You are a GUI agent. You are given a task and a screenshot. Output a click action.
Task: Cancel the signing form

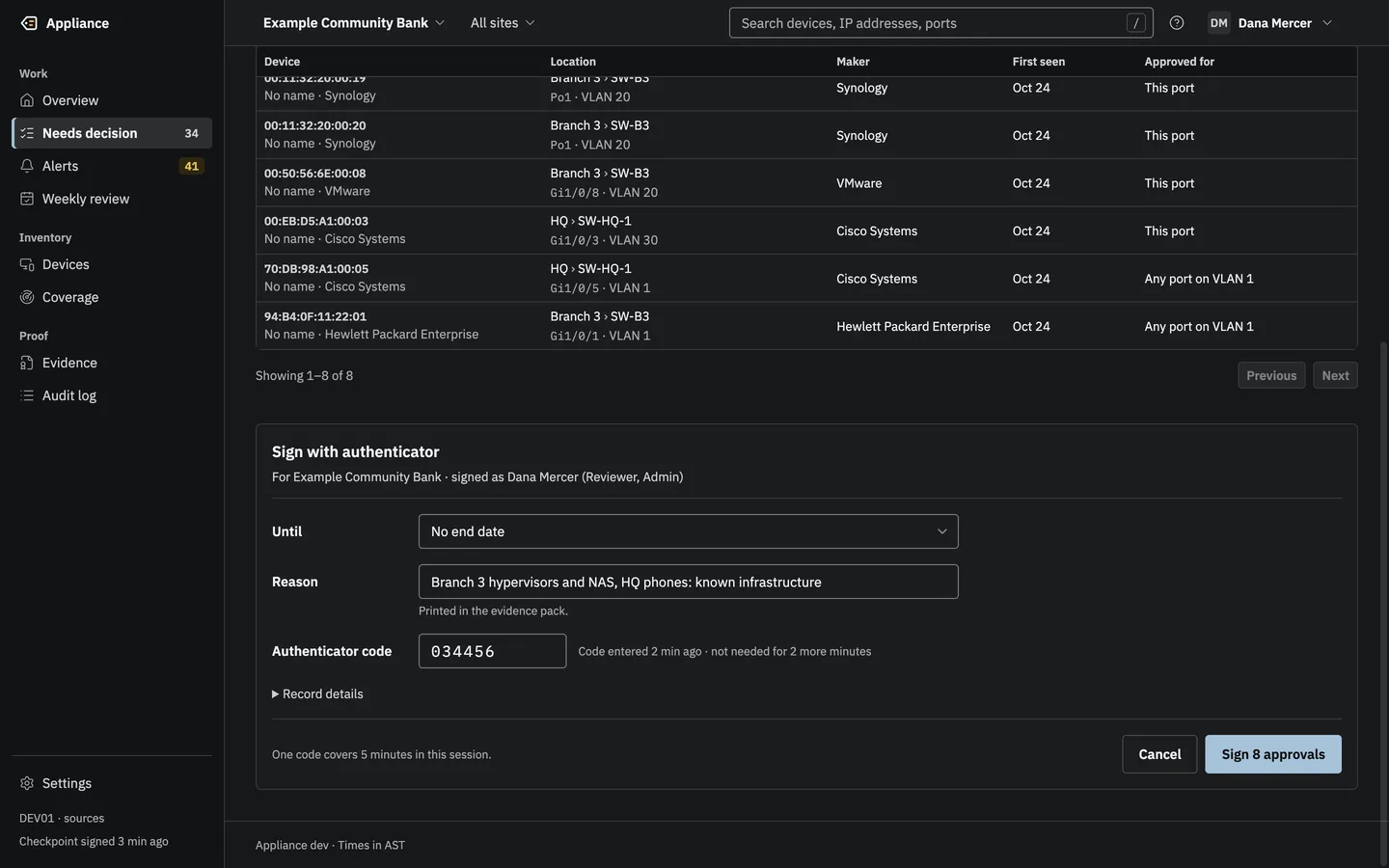point(1159,754)
